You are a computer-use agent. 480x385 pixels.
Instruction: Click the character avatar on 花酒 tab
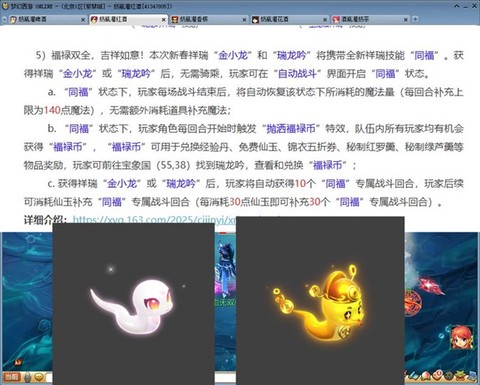(x=255, y=20)
